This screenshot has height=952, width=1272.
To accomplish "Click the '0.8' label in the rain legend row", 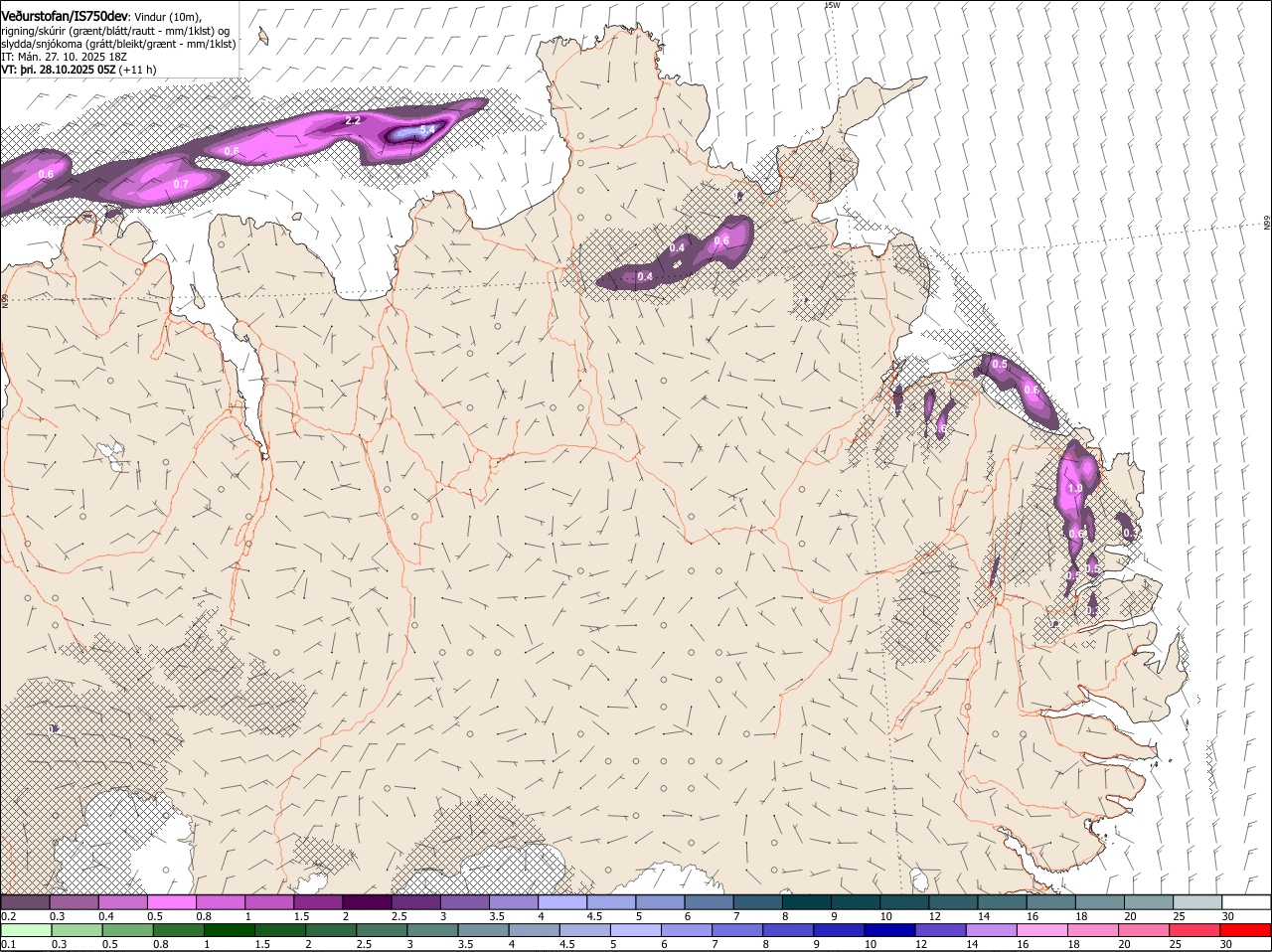I will coord(159,944).
